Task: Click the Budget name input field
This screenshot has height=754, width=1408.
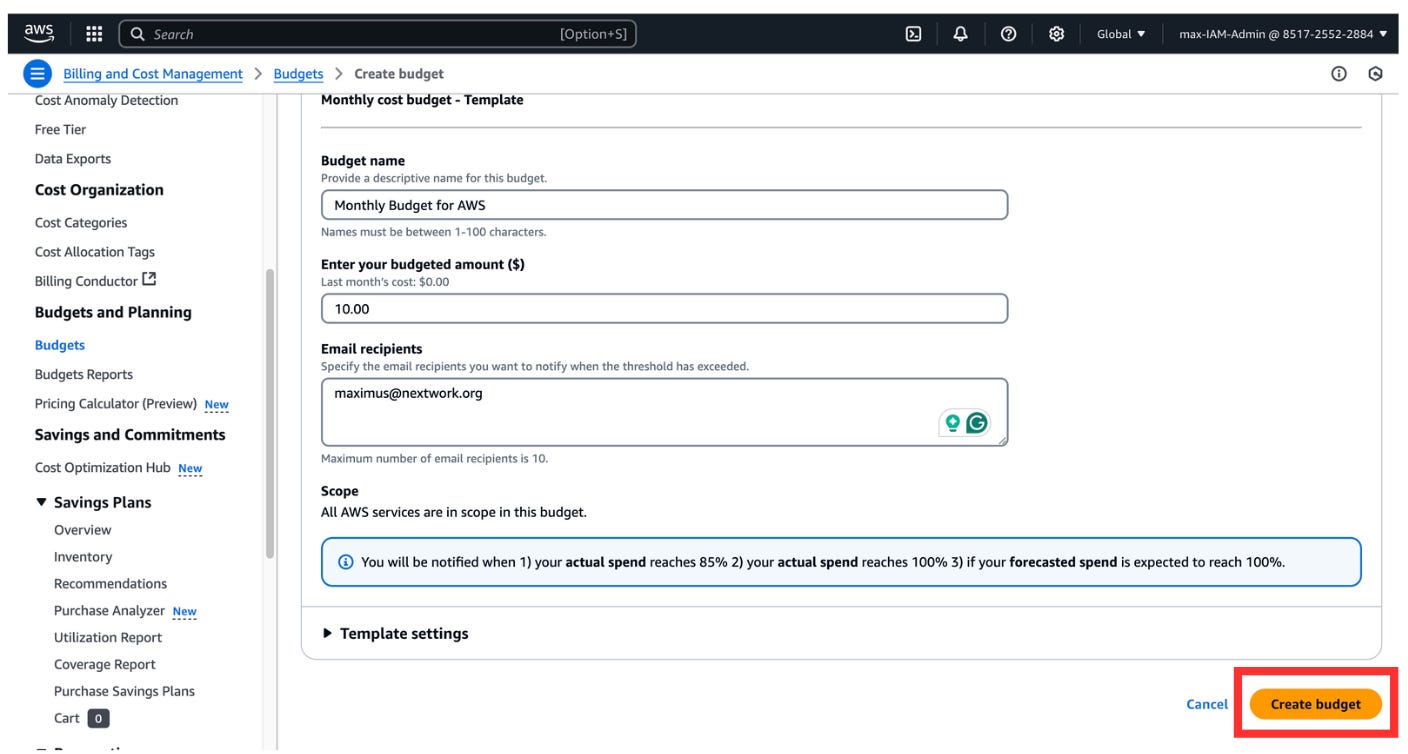Action: tap(664, 205)
